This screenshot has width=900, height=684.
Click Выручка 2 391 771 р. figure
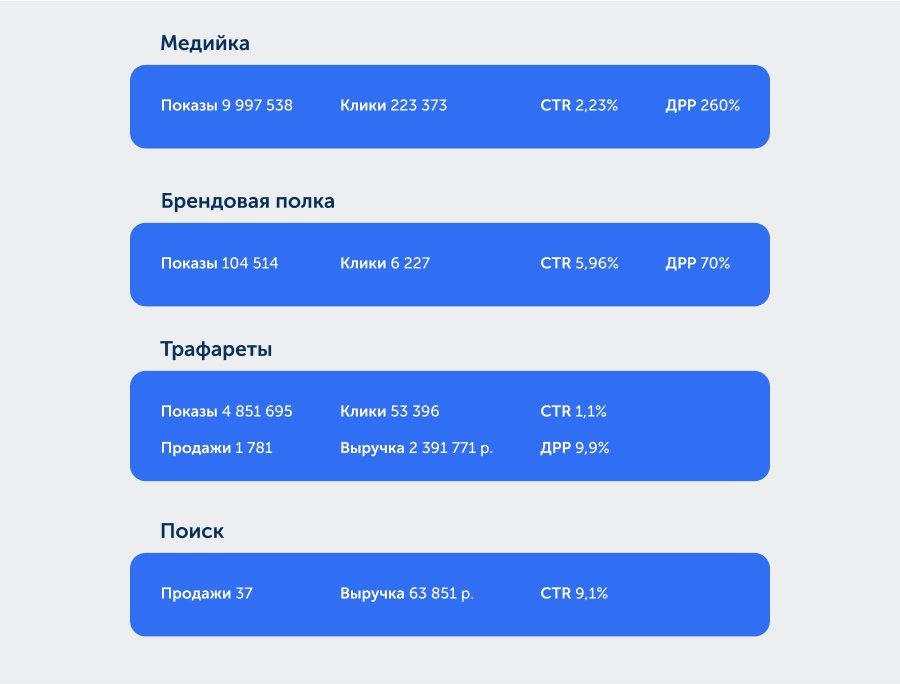click(x=416, y=448)
